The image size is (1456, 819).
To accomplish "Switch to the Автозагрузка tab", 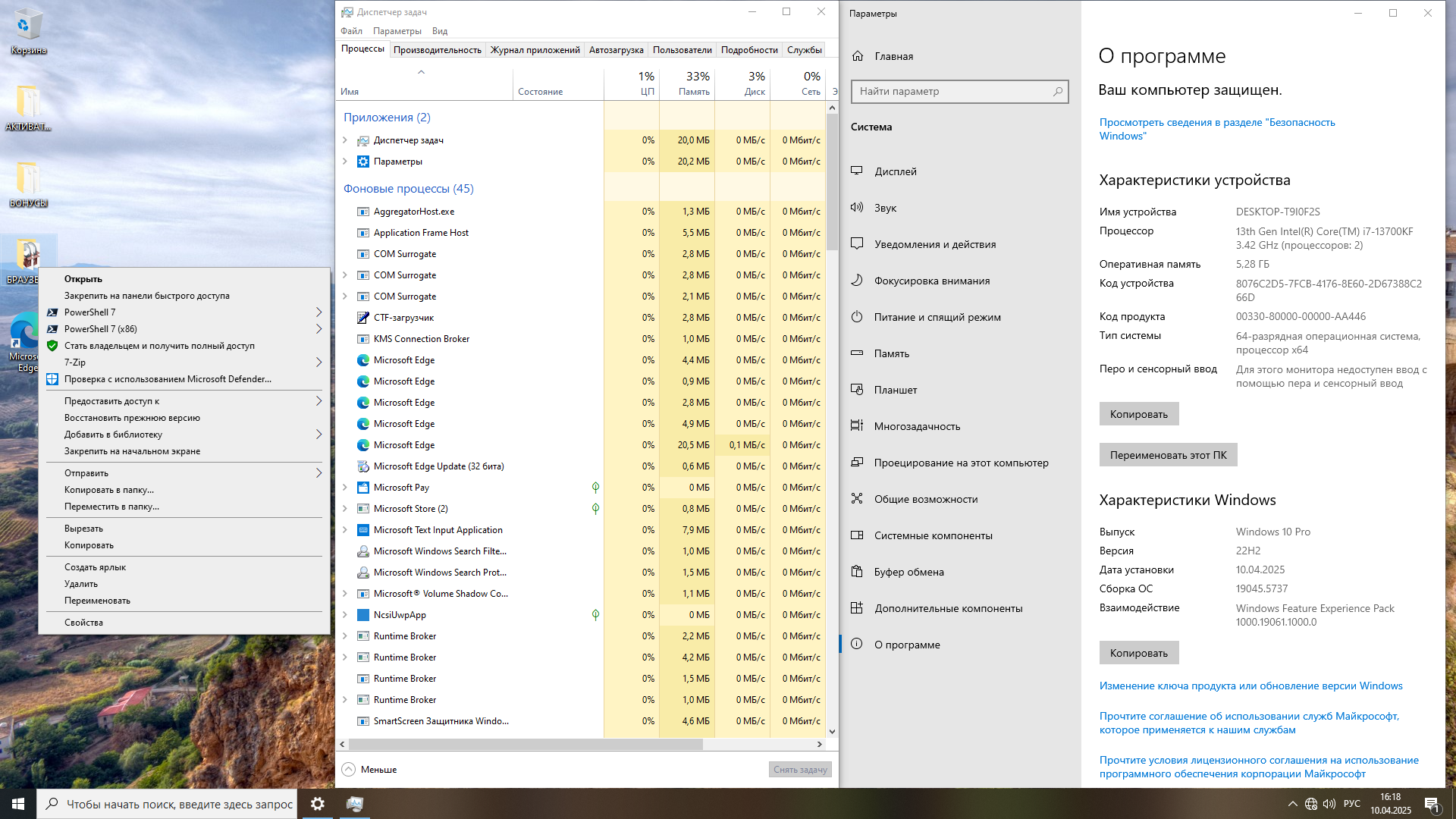I will [616, 50].
